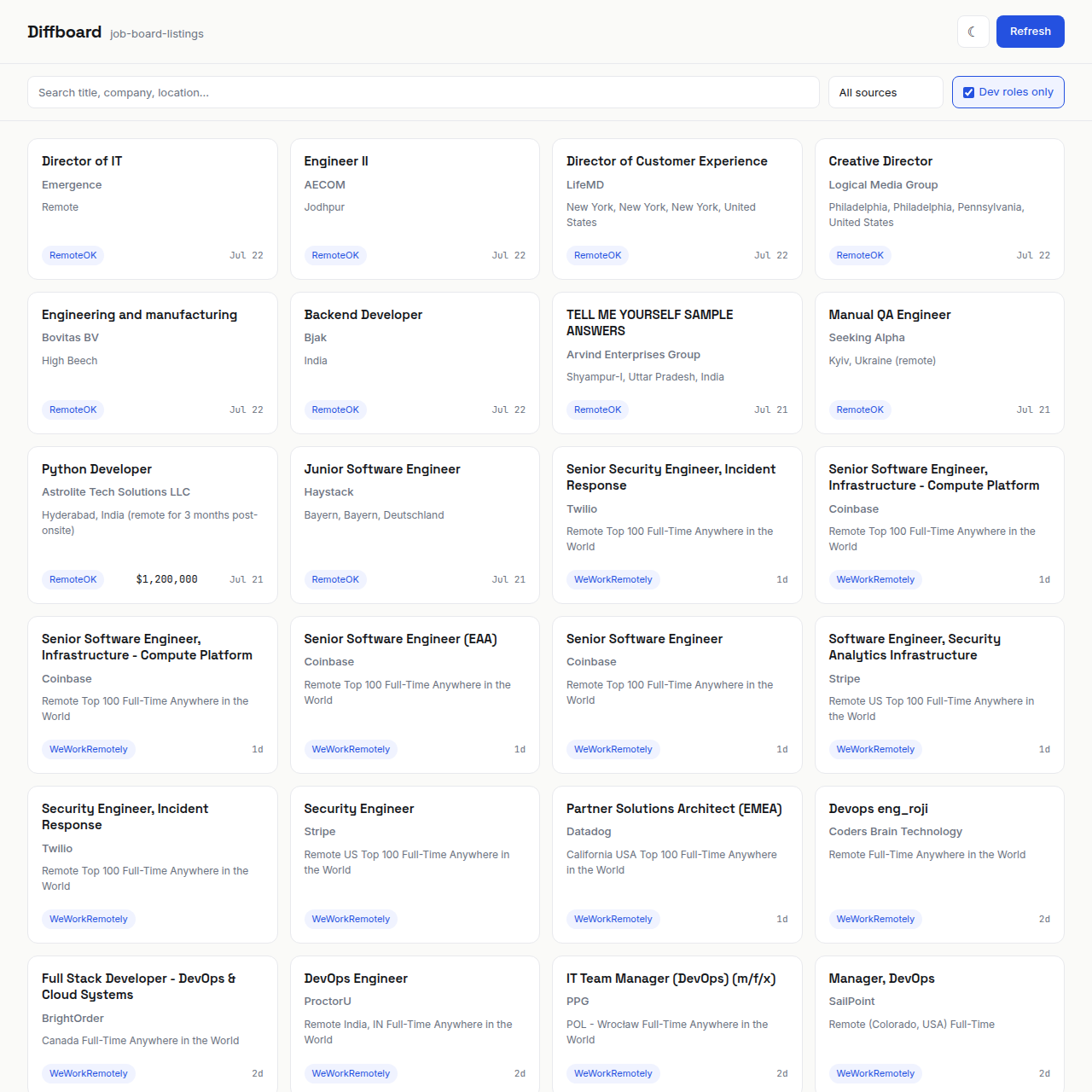Open the All sources dropdown

coord(886,92)
